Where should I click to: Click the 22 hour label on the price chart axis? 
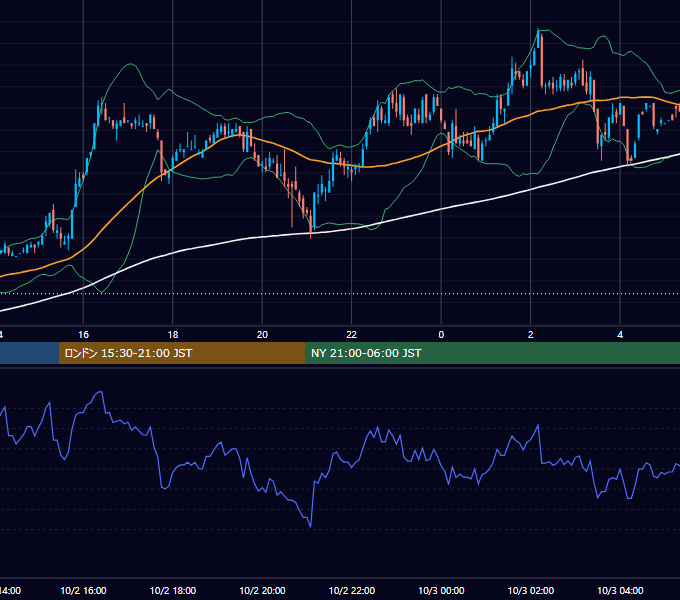(351, 335)
